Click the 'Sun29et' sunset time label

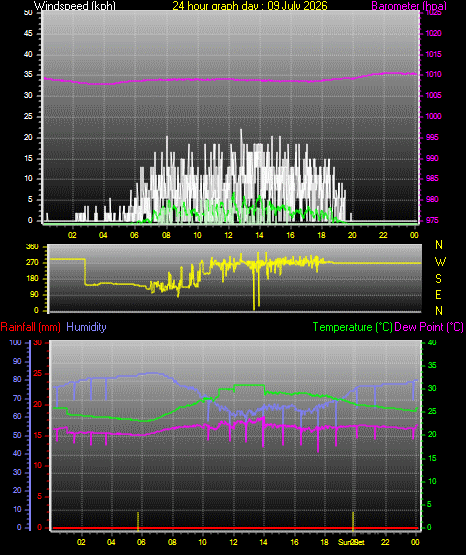pos(351,542)
